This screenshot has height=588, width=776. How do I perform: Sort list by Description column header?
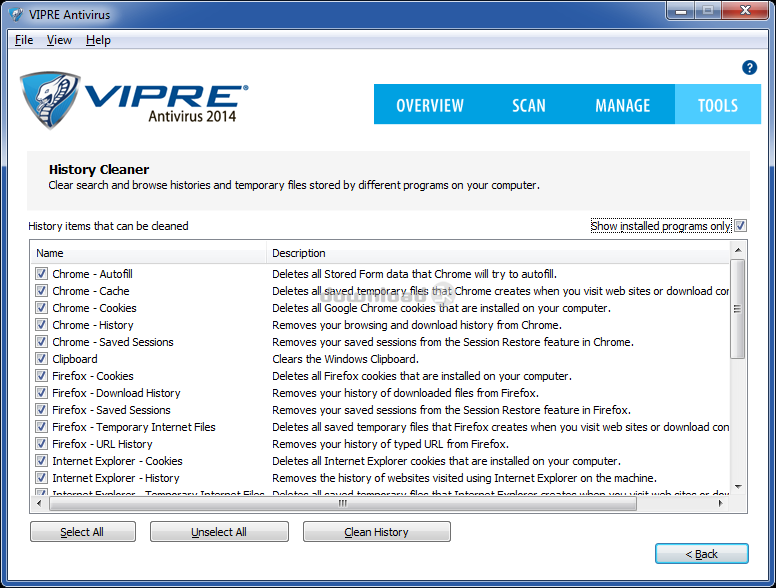point(498,253)
